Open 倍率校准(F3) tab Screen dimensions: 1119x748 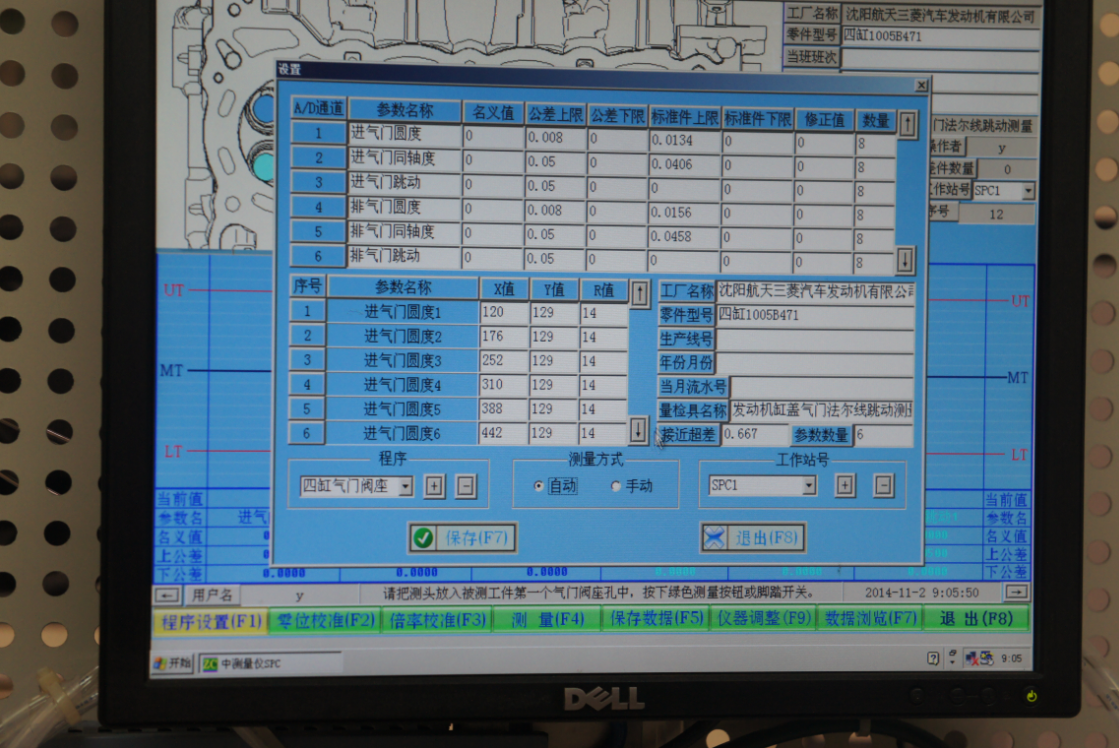pos(437,620)
